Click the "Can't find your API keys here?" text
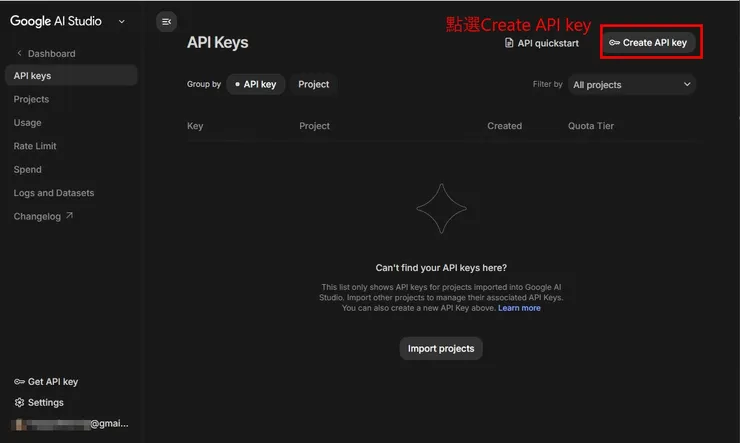740x443 pixels. (441, 268)
